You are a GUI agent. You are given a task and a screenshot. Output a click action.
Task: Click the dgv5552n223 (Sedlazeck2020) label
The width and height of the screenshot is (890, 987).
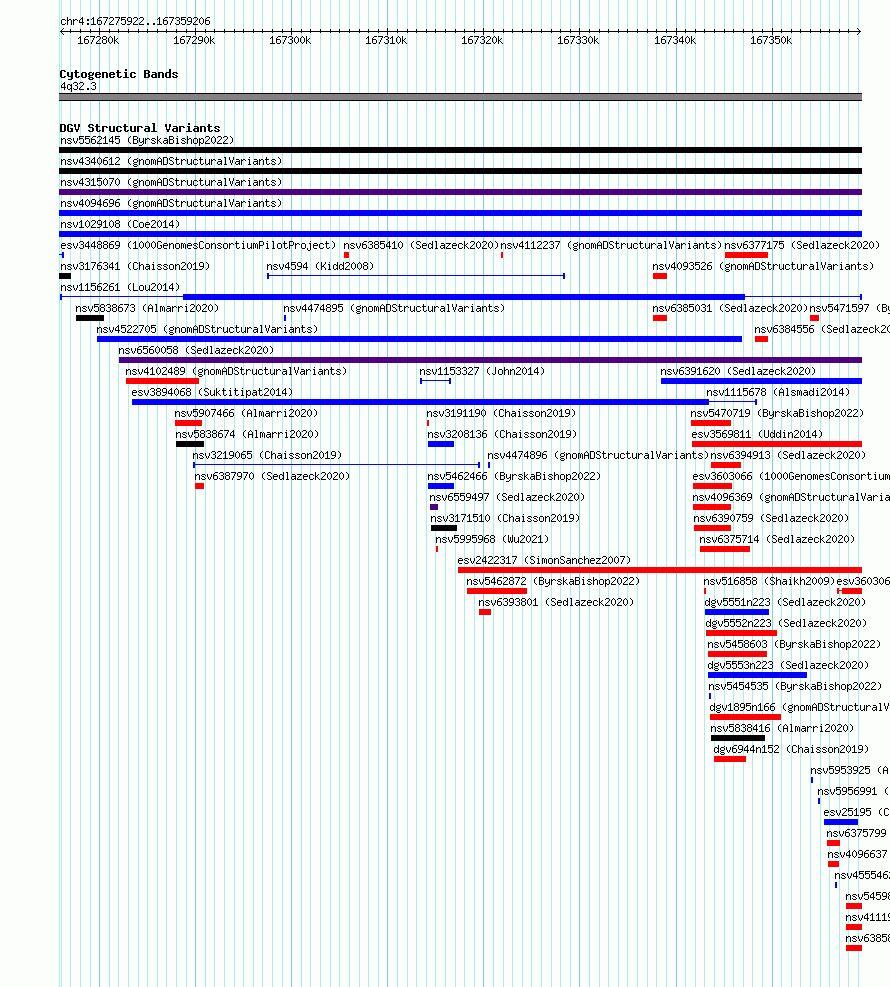point(786,623)
